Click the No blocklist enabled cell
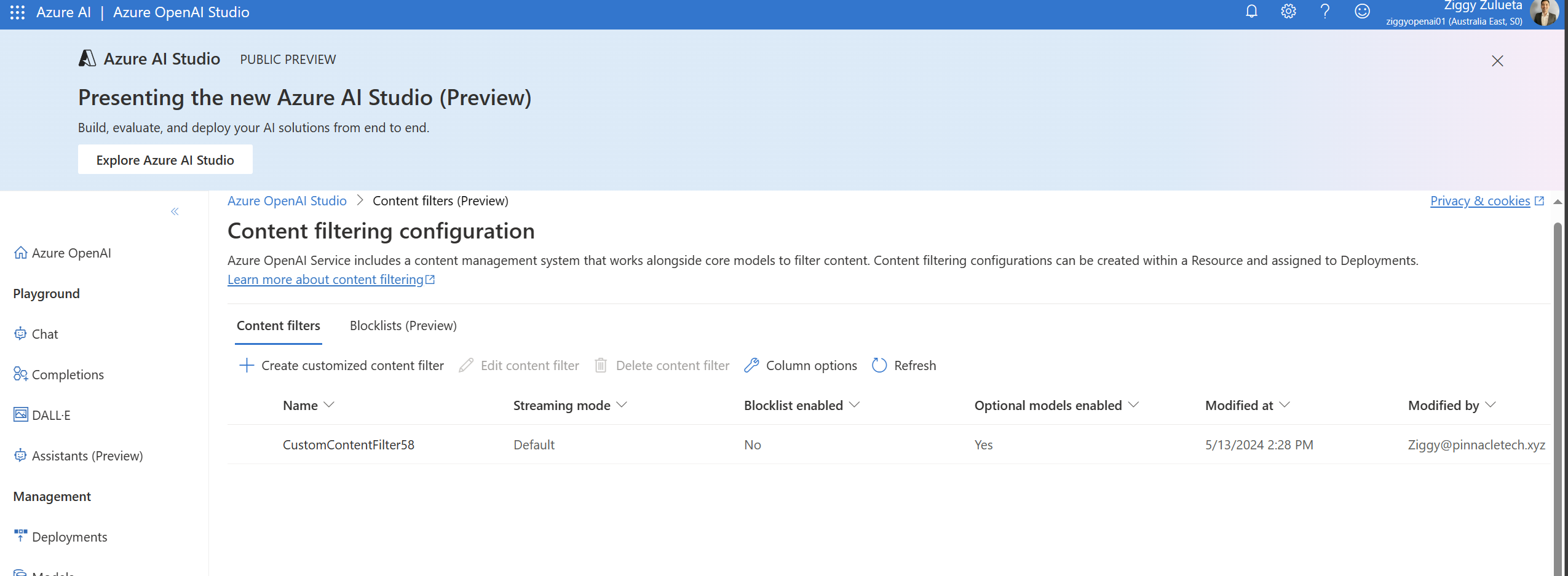1568x576 pixels. 752,444
